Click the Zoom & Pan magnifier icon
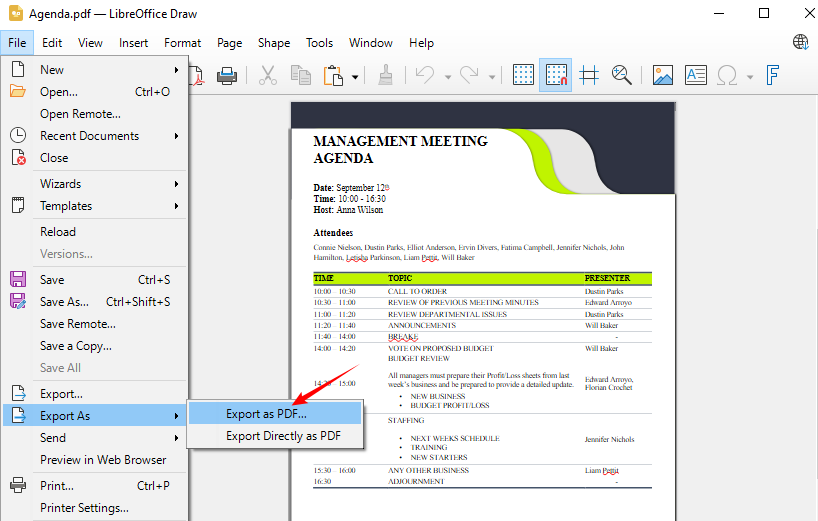This screenshot has width=818, height=521. point(621,75)
